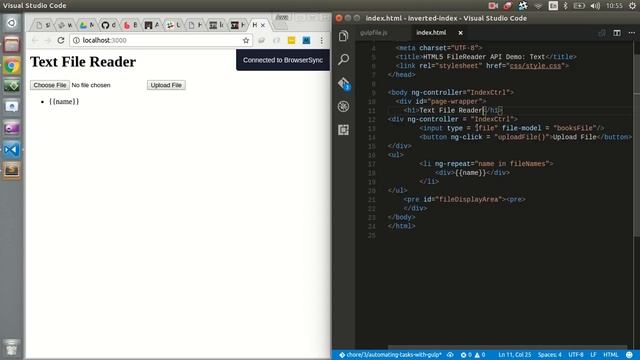The image size is (640, 360).
Task: Open Chrome three-dot menu
Action: [322, 40]
